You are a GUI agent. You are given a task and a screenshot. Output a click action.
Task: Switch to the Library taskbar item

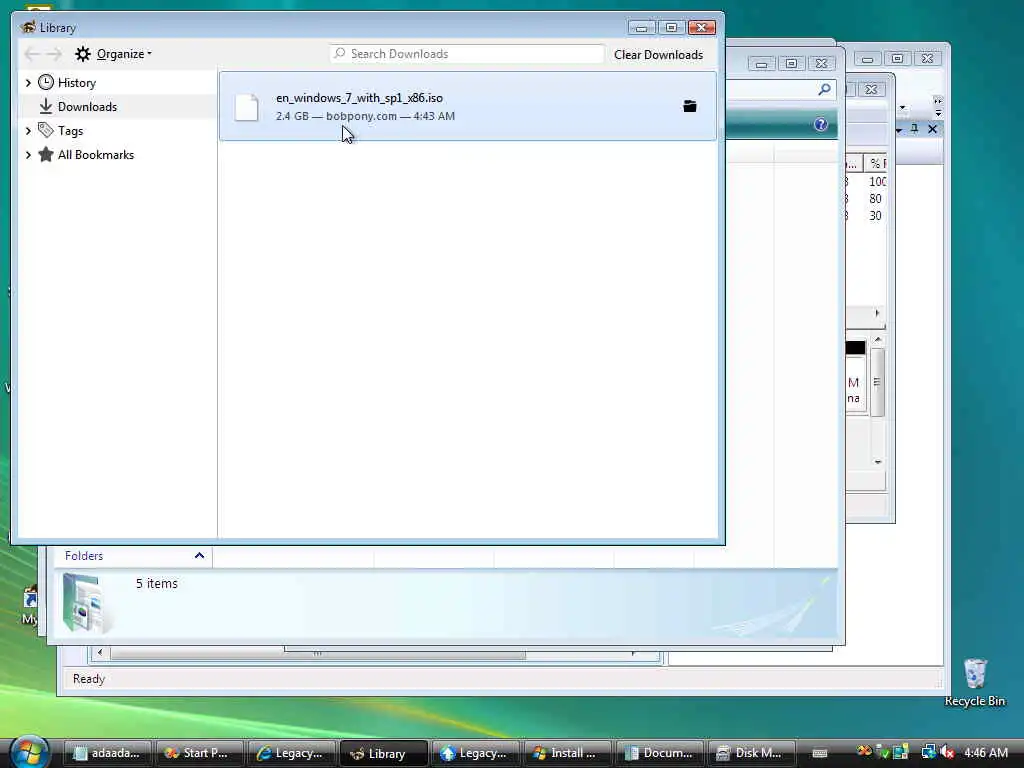384,753
